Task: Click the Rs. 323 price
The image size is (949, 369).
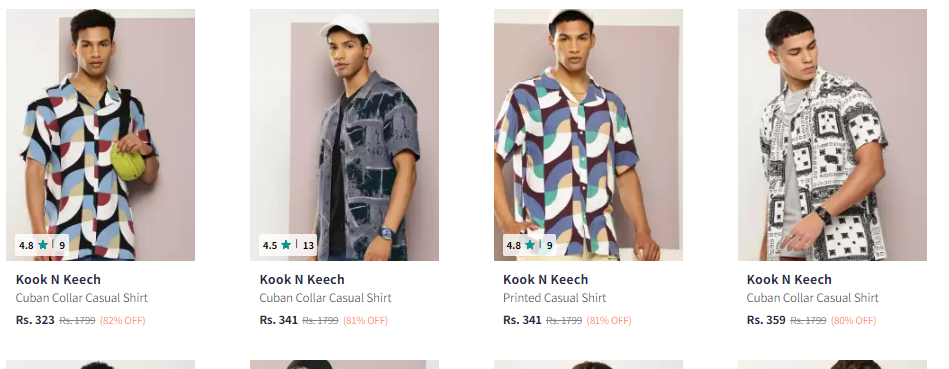Action: [35, 320]
